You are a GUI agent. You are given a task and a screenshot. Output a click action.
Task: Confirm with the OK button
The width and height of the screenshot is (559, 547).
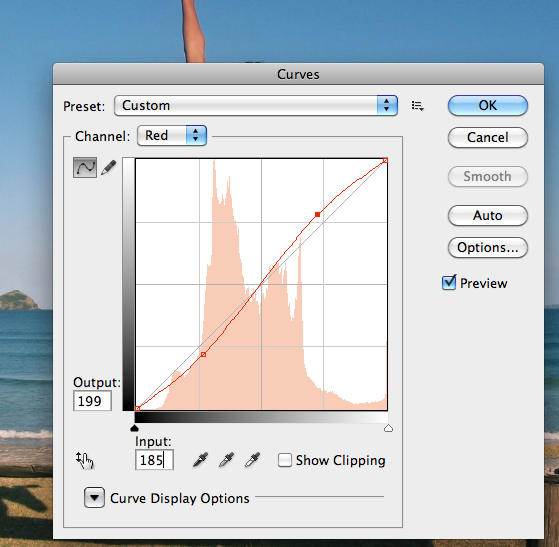click(x=488, y=106)
